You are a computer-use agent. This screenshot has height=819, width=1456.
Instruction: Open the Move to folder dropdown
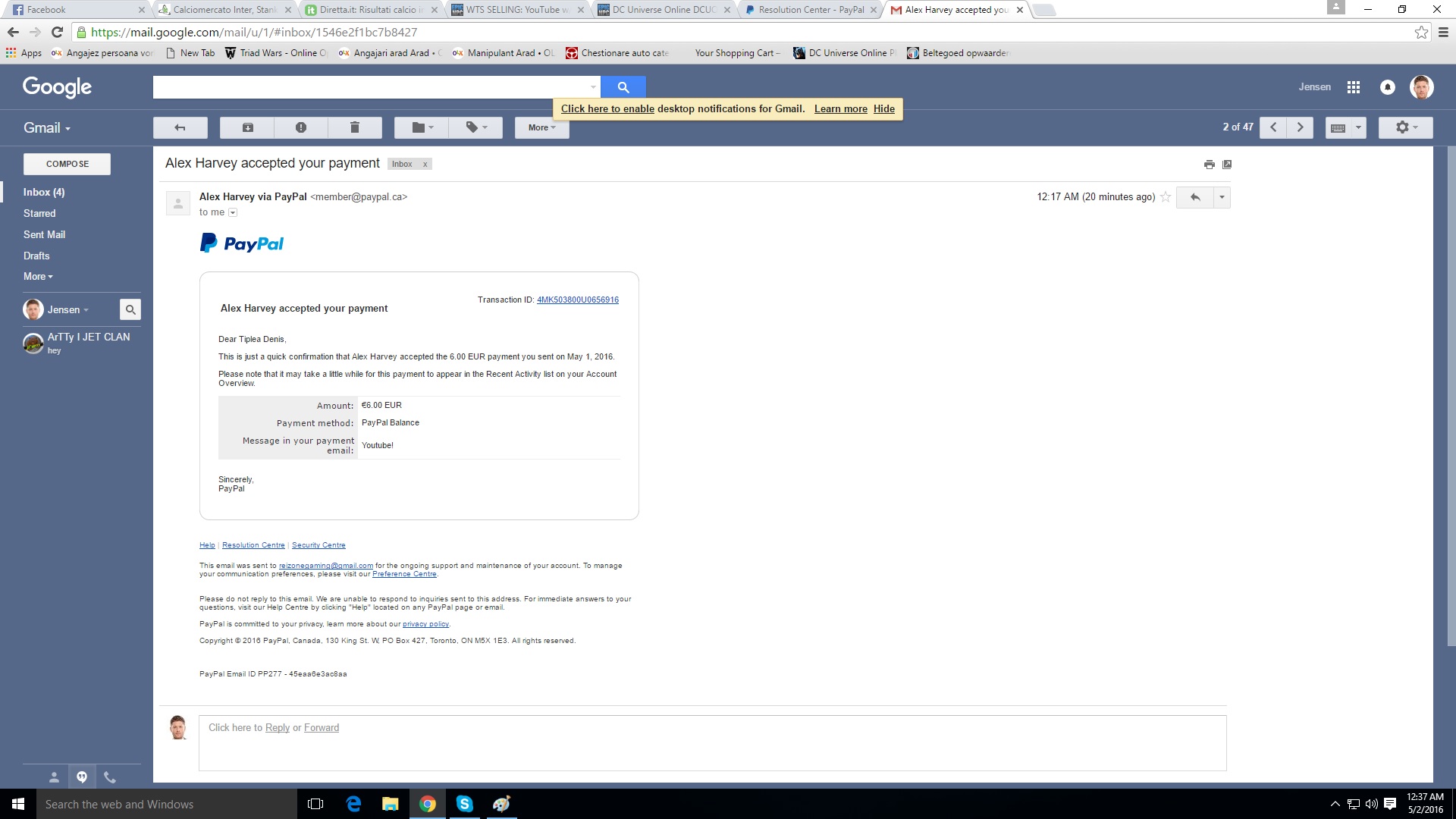[x=422, y=127]
